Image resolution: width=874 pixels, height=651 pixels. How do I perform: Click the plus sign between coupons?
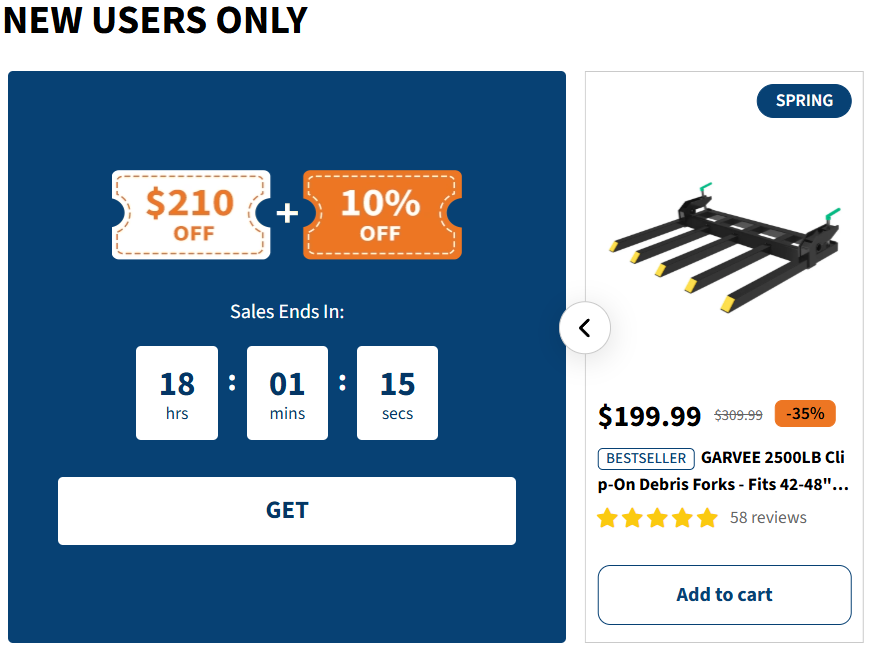click(x=287, y=213)
